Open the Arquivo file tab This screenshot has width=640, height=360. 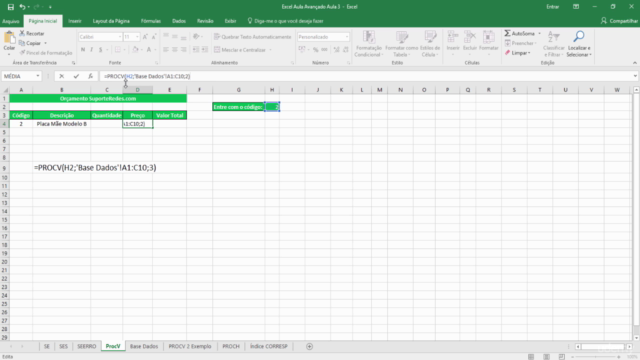point(11,21)
